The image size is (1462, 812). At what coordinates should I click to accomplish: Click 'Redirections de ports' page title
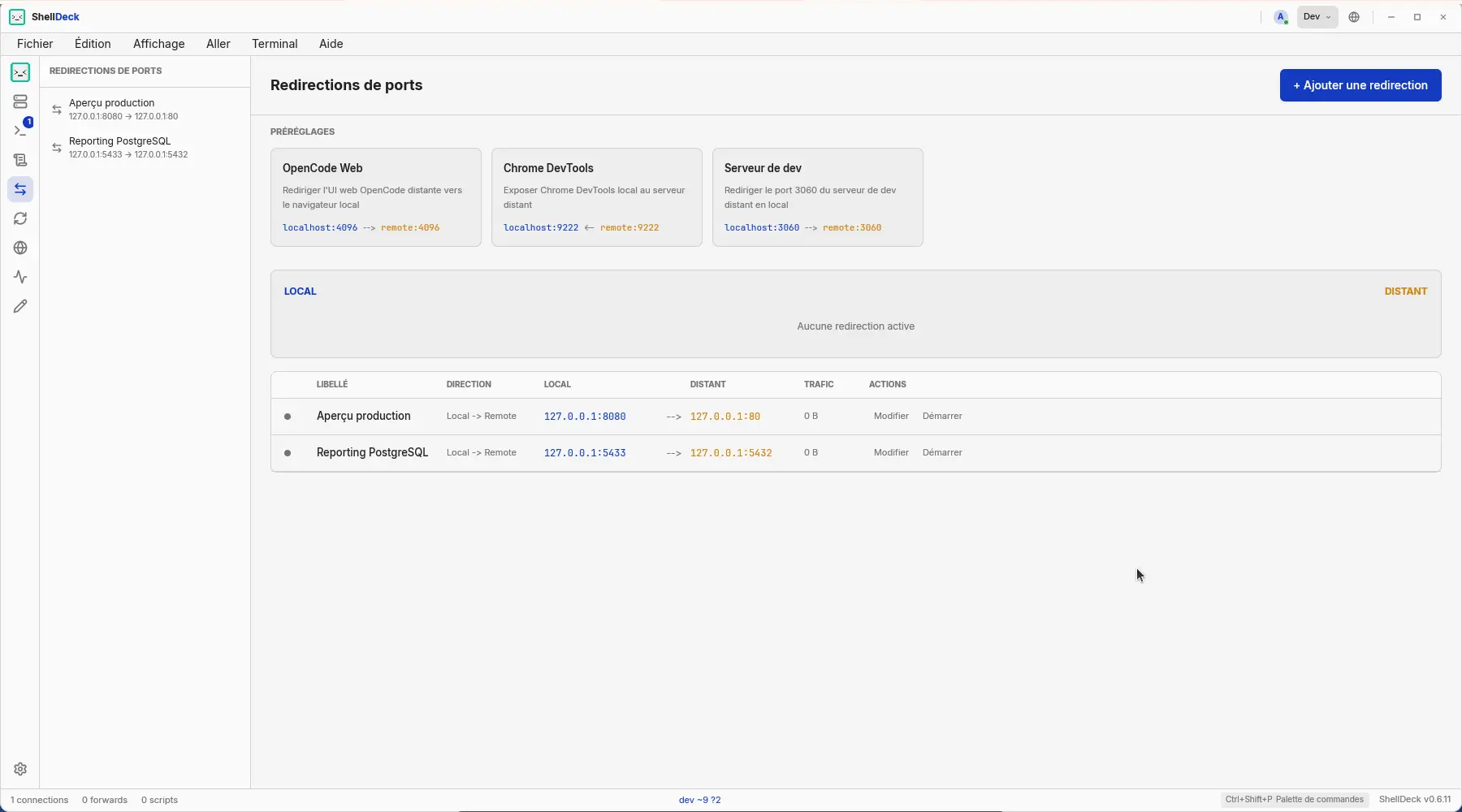pos(347,85)
